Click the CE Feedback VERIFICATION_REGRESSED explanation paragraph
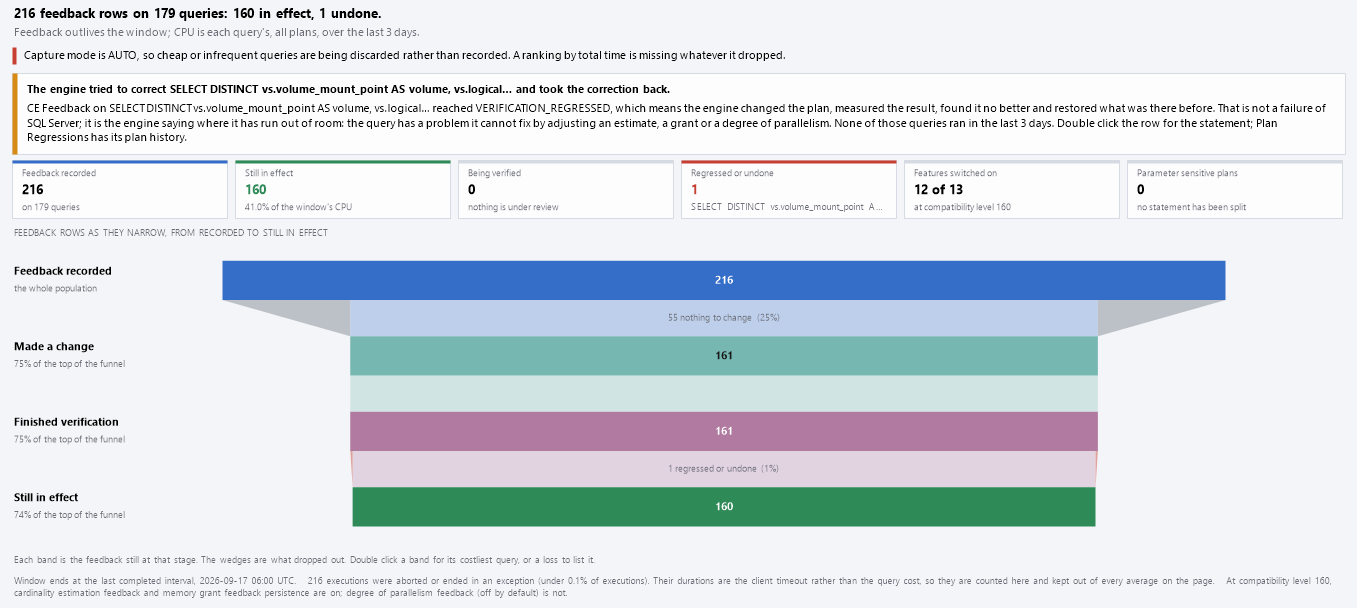This screenshot has width=1357, height=608. tap(677, 122)
